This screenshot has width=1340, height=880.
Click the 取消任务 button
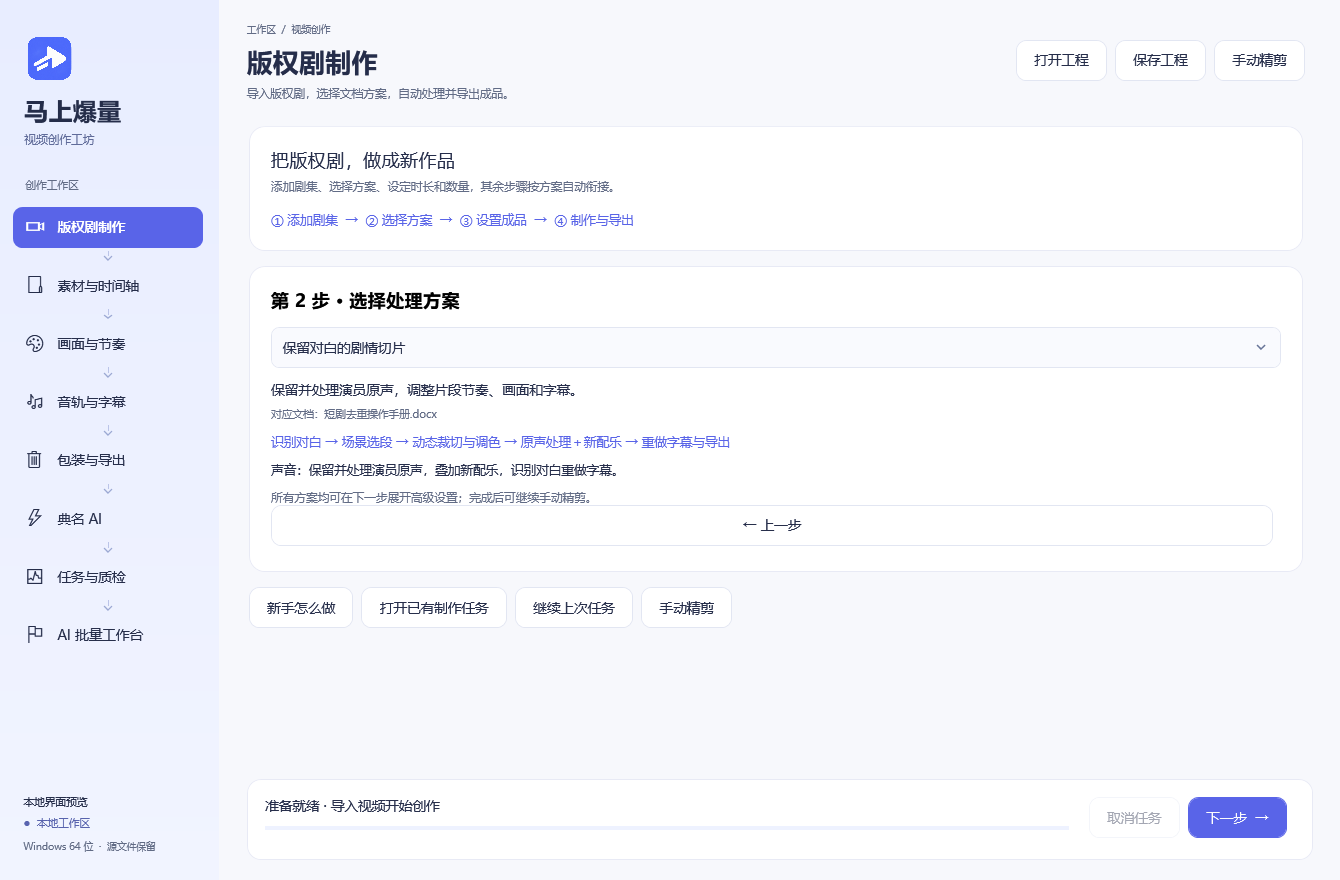click(1134, 817)
